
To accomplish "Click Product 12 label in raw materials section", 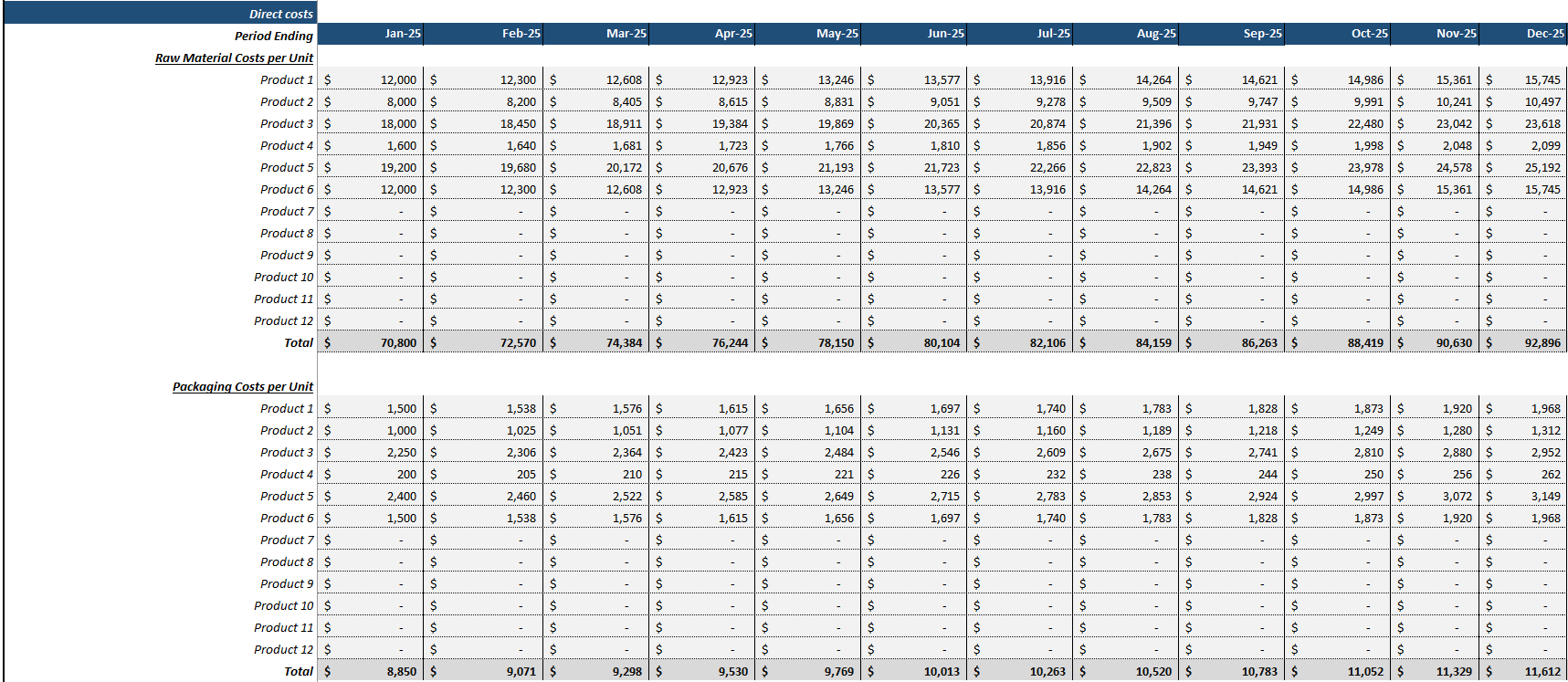I will [x=283, y=320].
